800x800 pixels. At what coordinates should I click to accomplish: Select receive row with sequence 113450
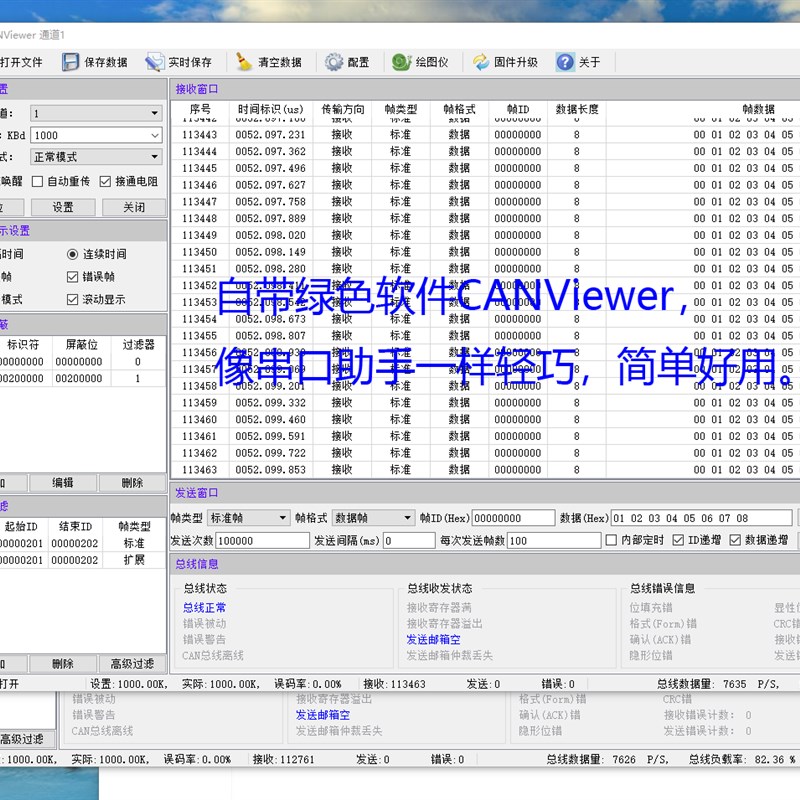485,252
